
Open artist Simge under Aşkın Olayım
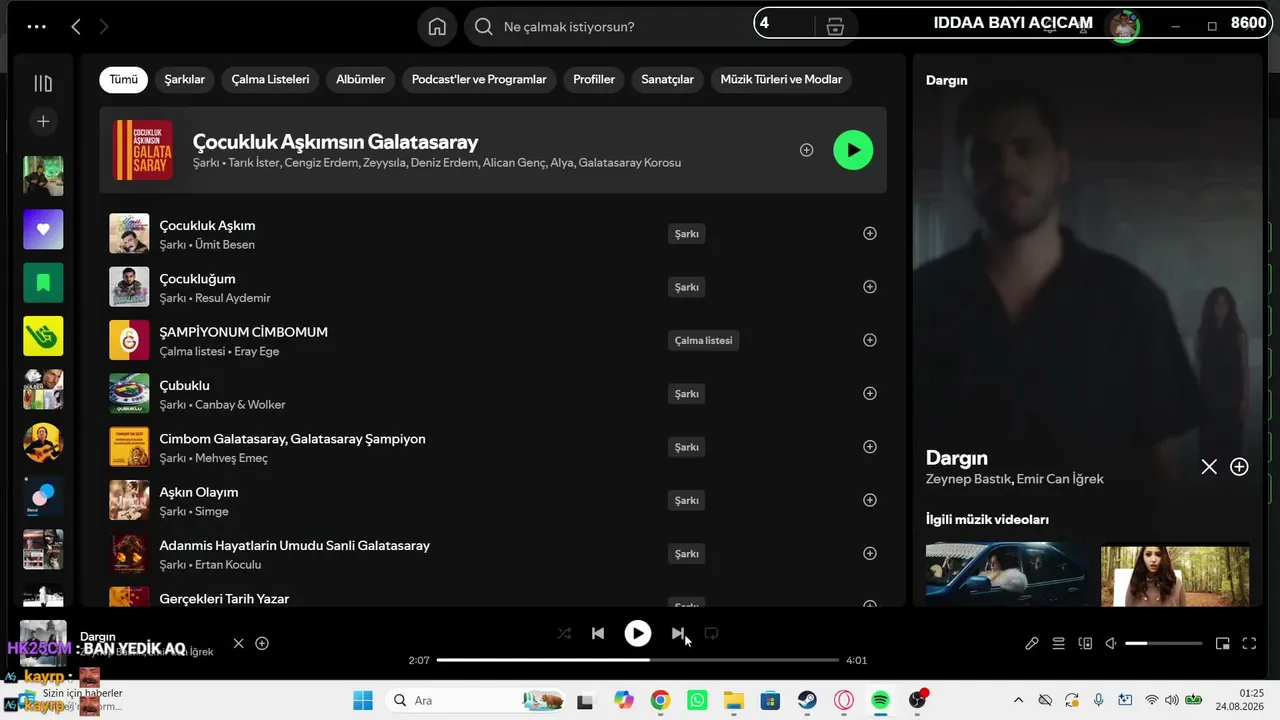(211, 511)
